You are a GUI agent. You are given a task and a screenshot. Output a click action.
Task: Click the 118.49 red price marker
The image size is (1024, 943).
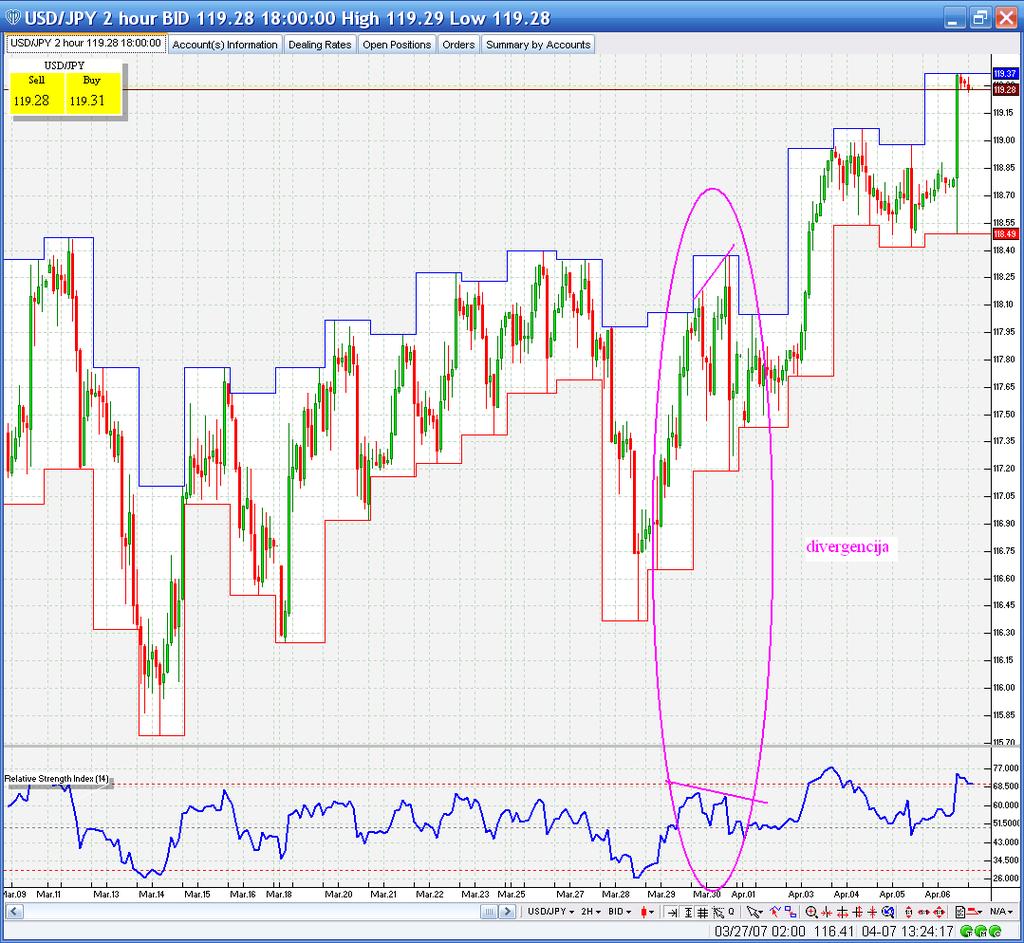click(x=1005, y=234)
